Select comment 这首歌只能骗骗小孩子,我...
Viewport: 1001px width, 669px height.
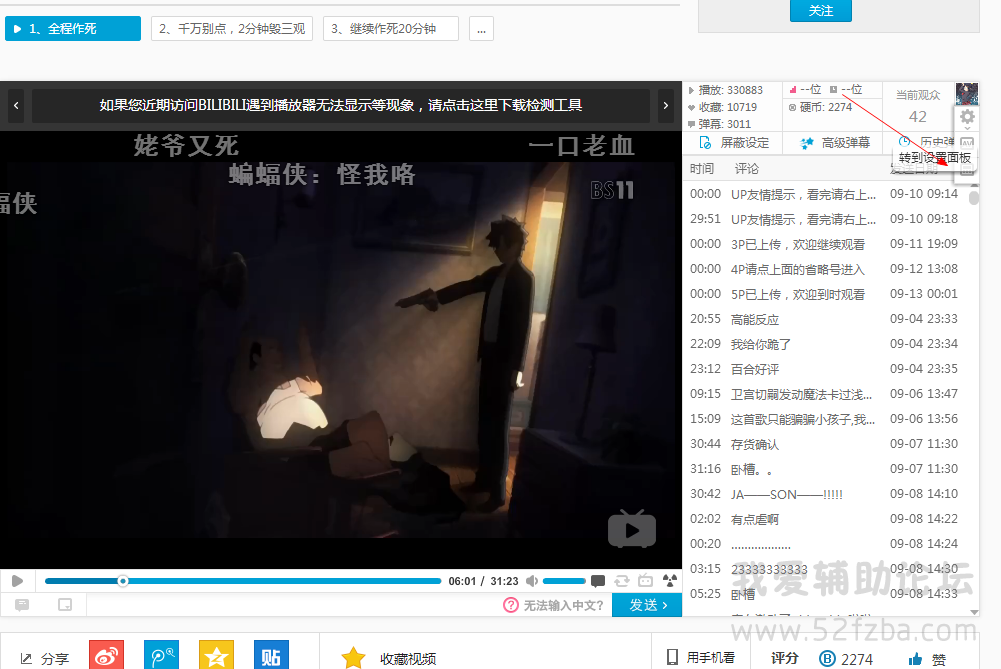[x=824, y=419]
